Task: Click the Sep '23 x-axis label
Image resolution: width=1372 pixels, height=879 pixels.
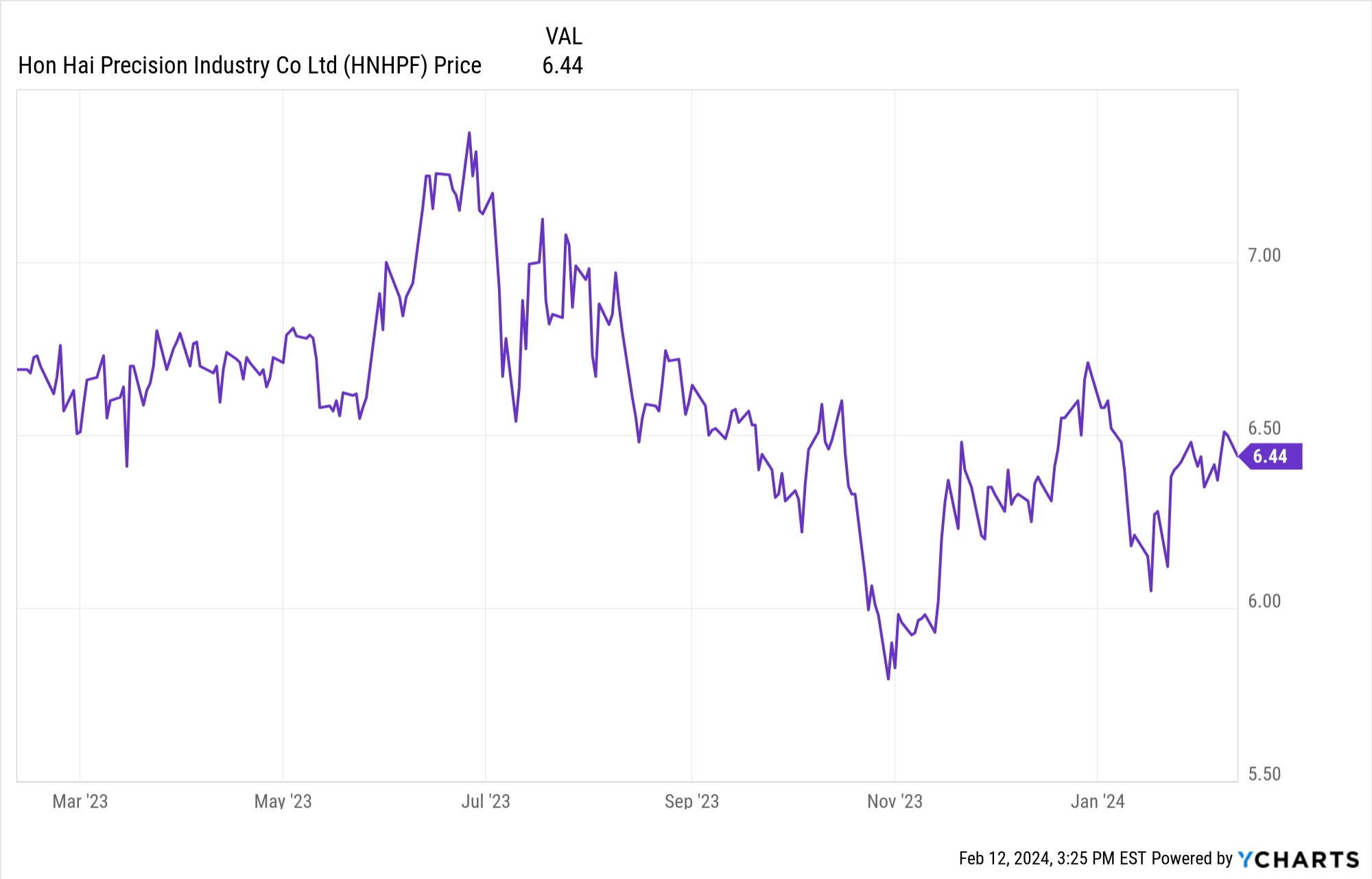Action: pyautogui.click(x=691, y=801)
